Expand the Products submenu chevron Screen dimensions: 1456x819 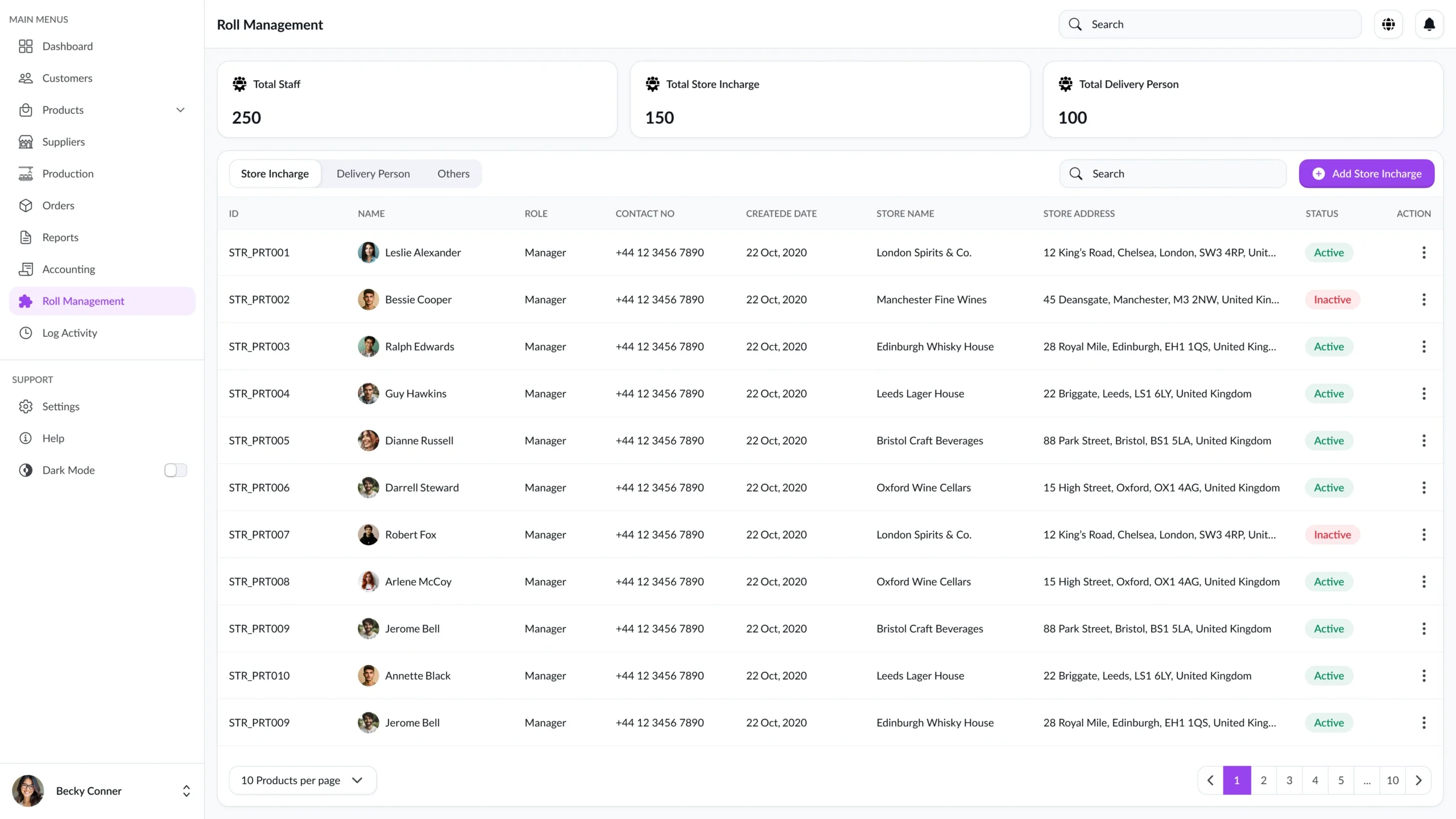pyautogui.click(x=180, y=110)
